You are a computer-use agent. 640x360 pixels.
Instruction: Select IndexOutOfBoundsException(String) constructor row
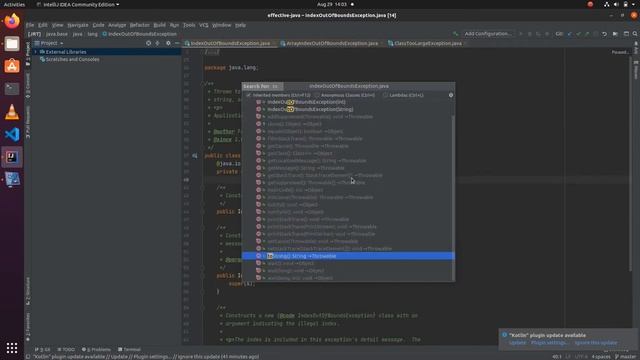pyautogui.click(x=348, y=109)
